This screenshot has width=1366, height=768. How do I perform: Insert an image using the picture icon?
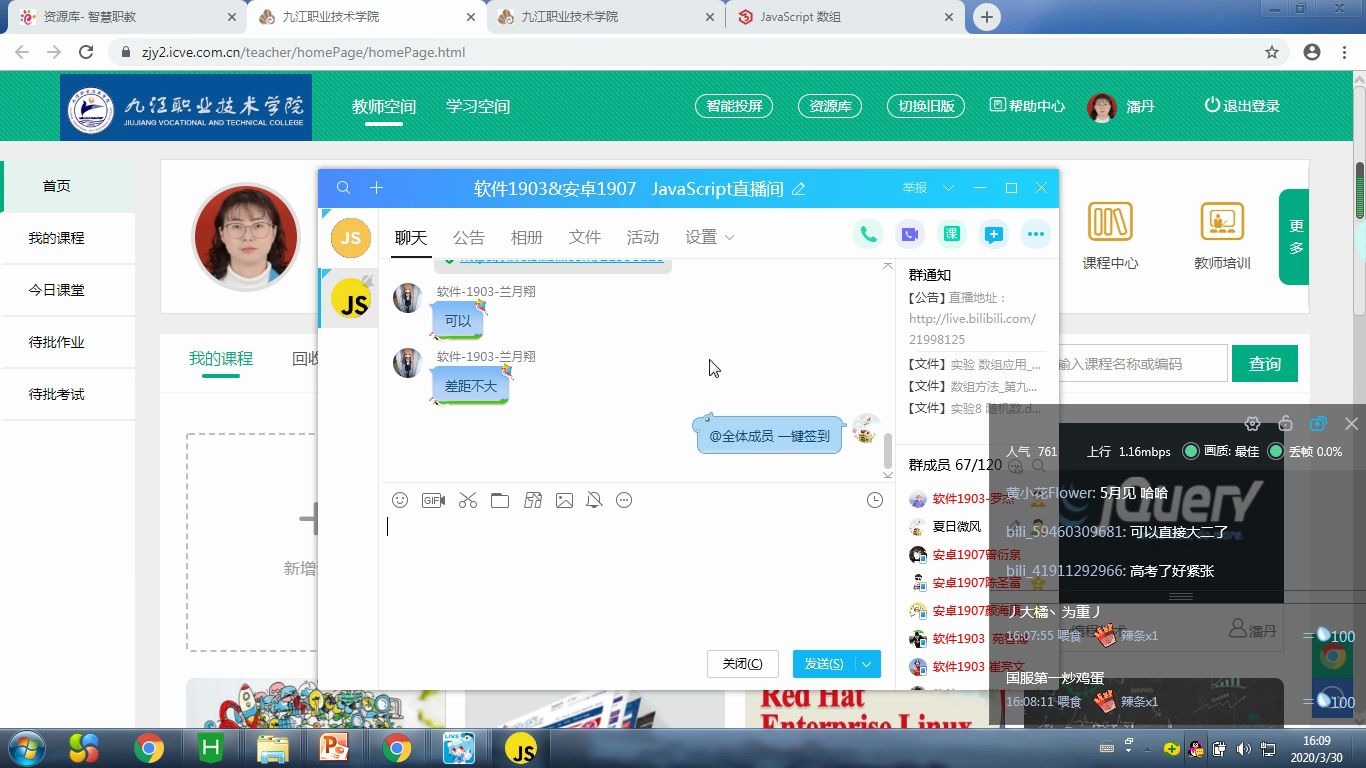click(564, 500)
